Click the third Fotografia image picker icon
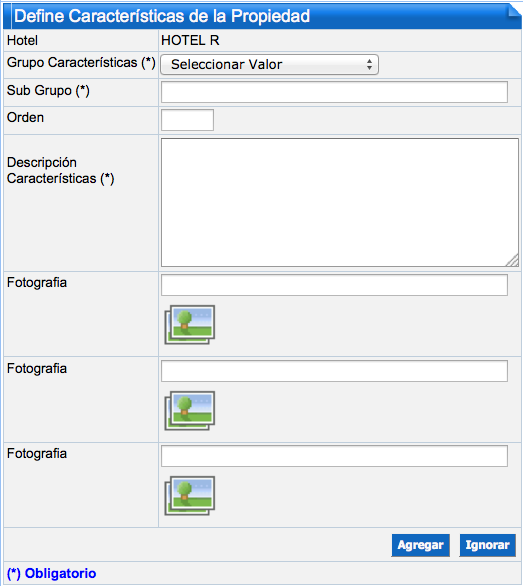Screen dimensions: 523x586 point(190,496)
